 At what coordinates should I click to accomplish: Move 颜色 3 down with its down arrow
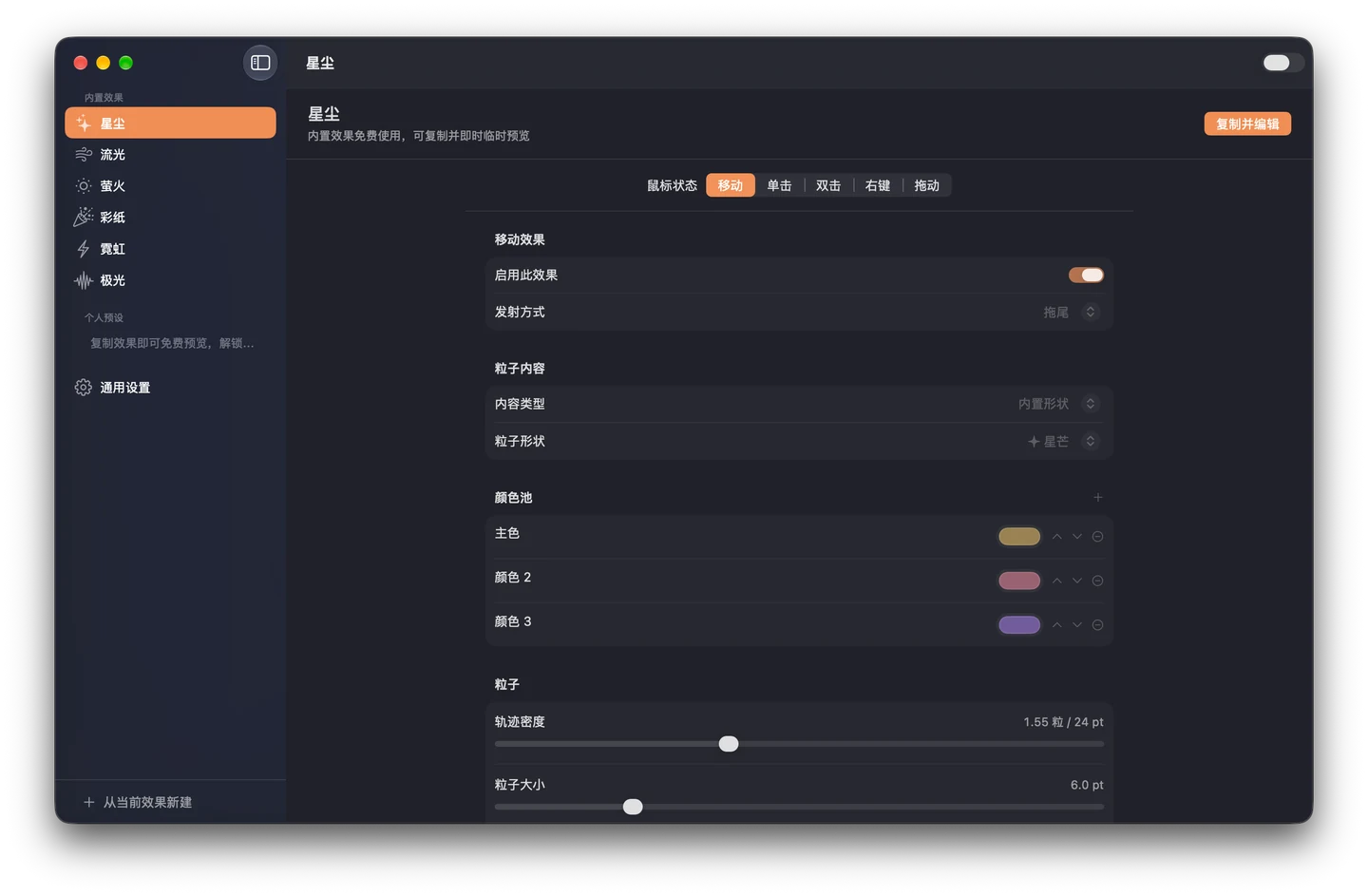pos(1077,625)
